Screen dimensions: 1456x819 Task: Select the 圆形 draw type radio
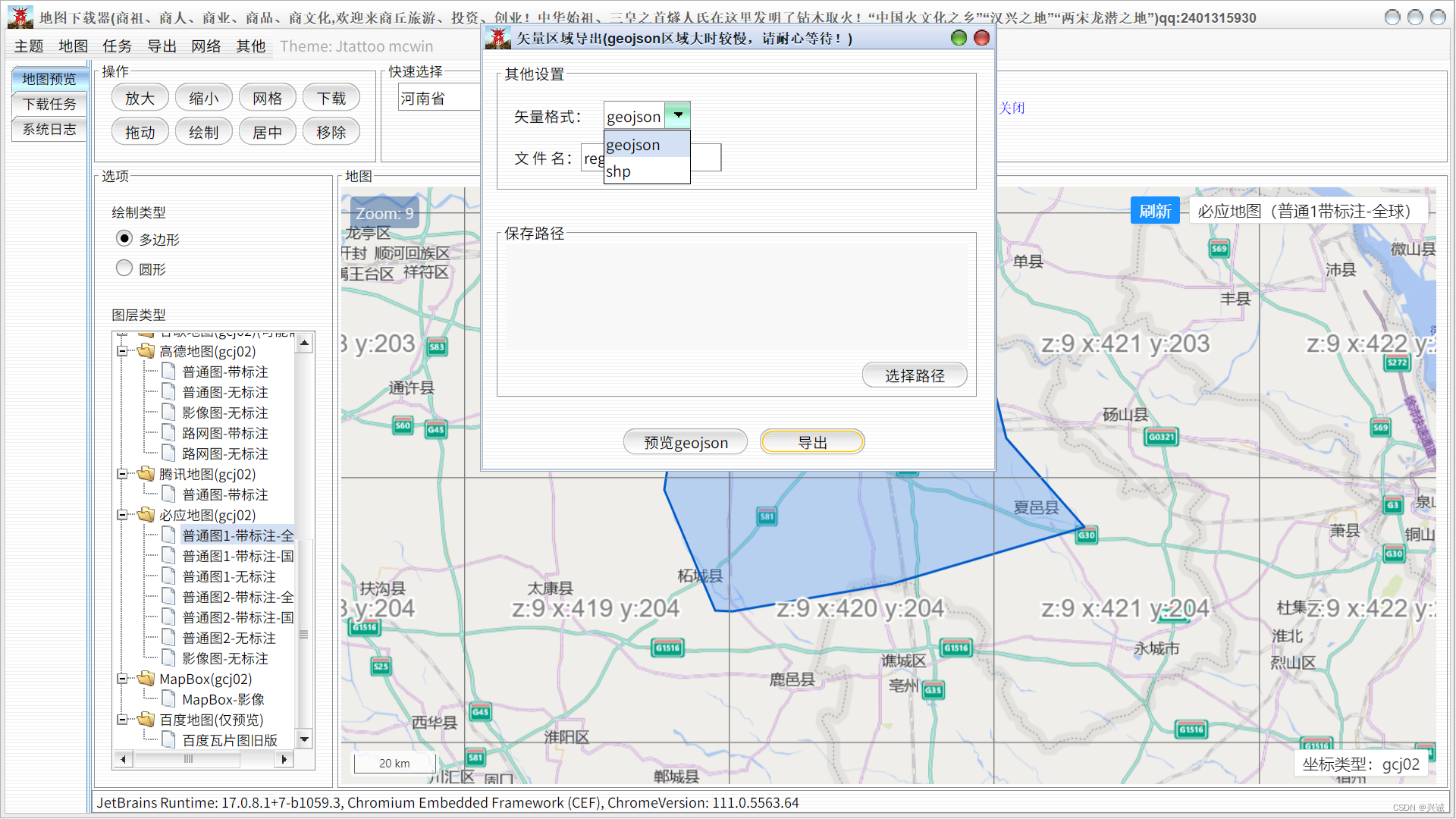124,268
